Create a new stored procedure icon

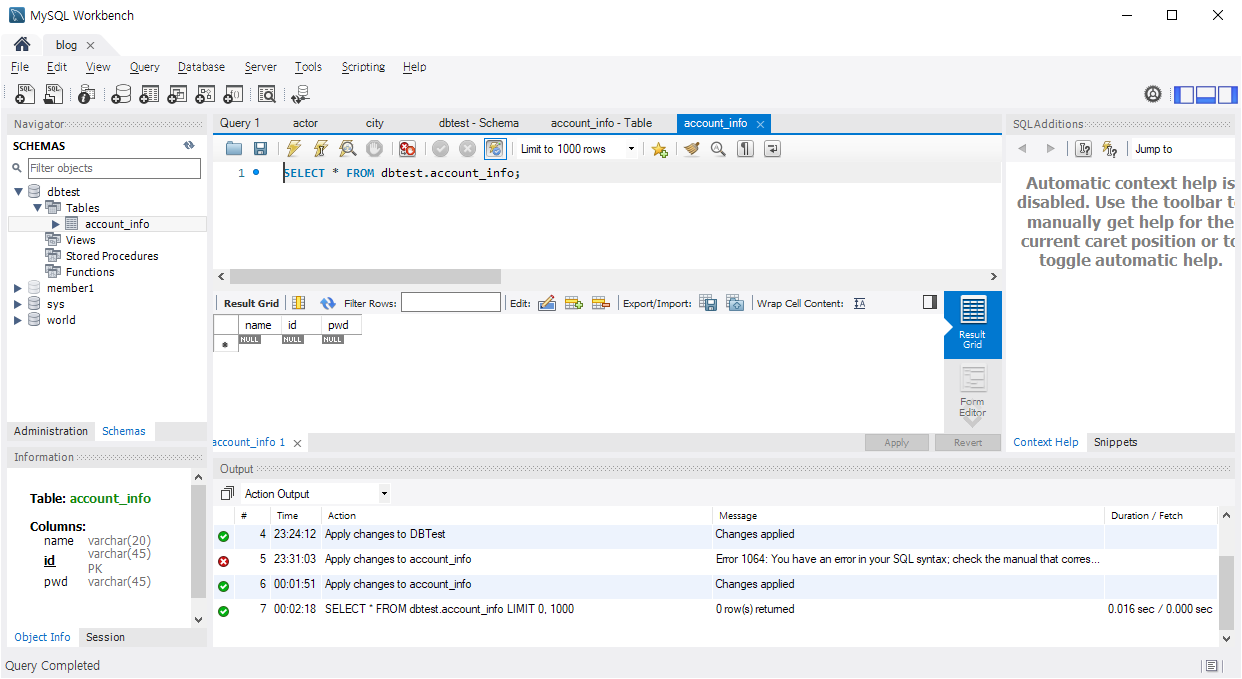(x=205, y=94)
